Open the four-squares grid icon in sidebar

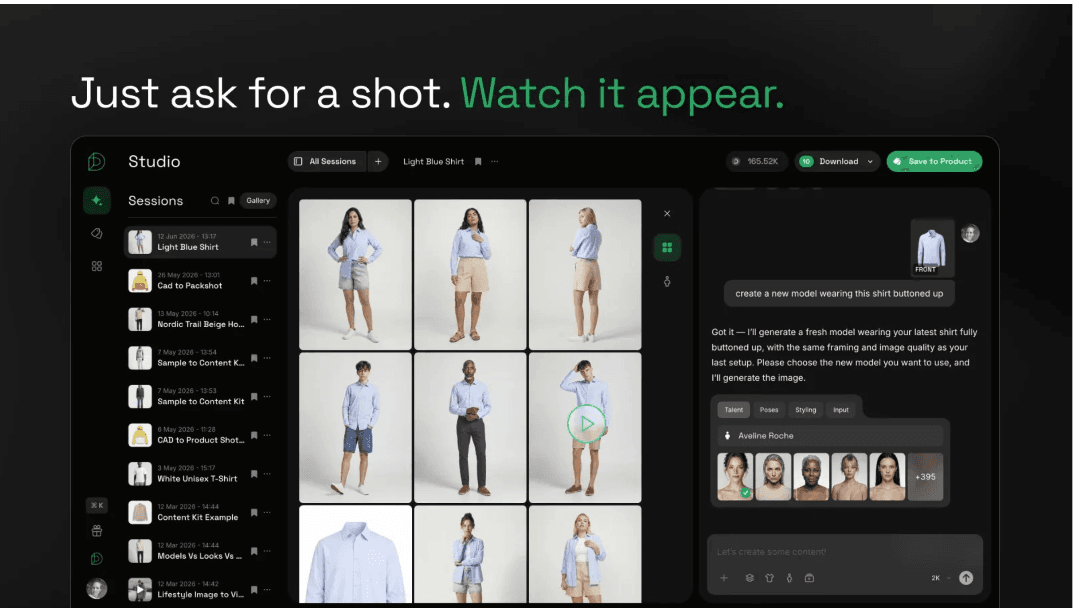coord(96,266)
